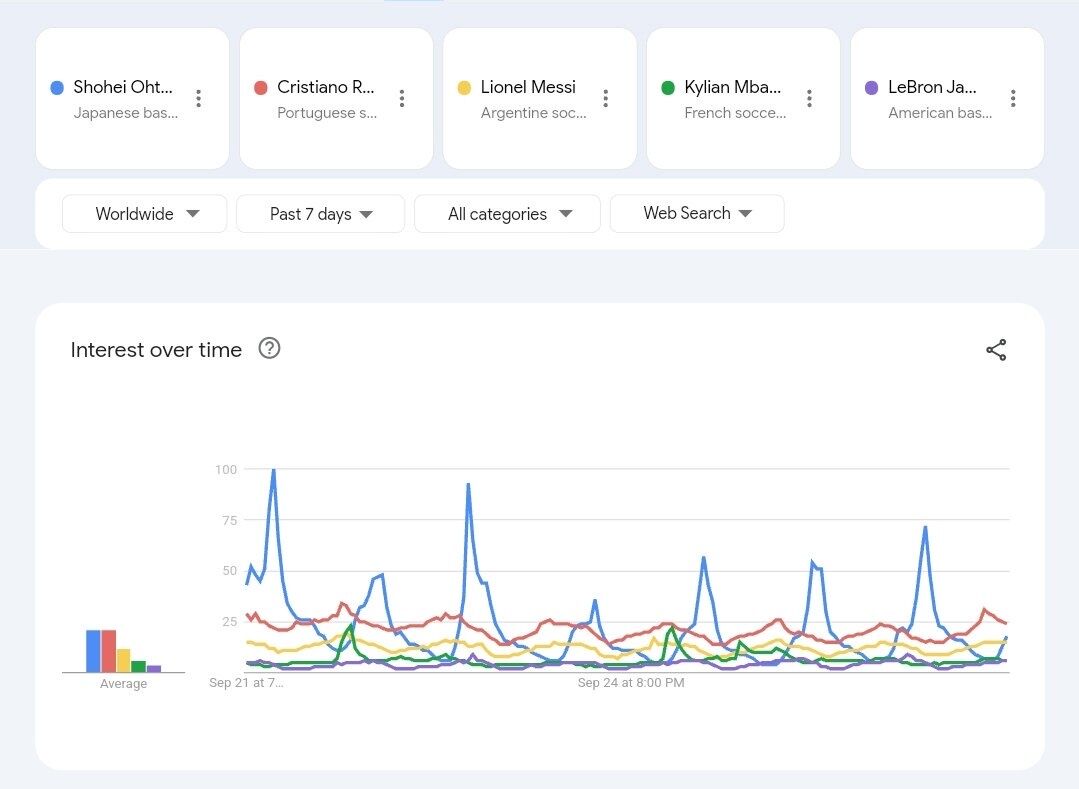The image size is (1079, 789).
Task: Open the Lionel Messi three-dot menu
Action: coord(606,98)
